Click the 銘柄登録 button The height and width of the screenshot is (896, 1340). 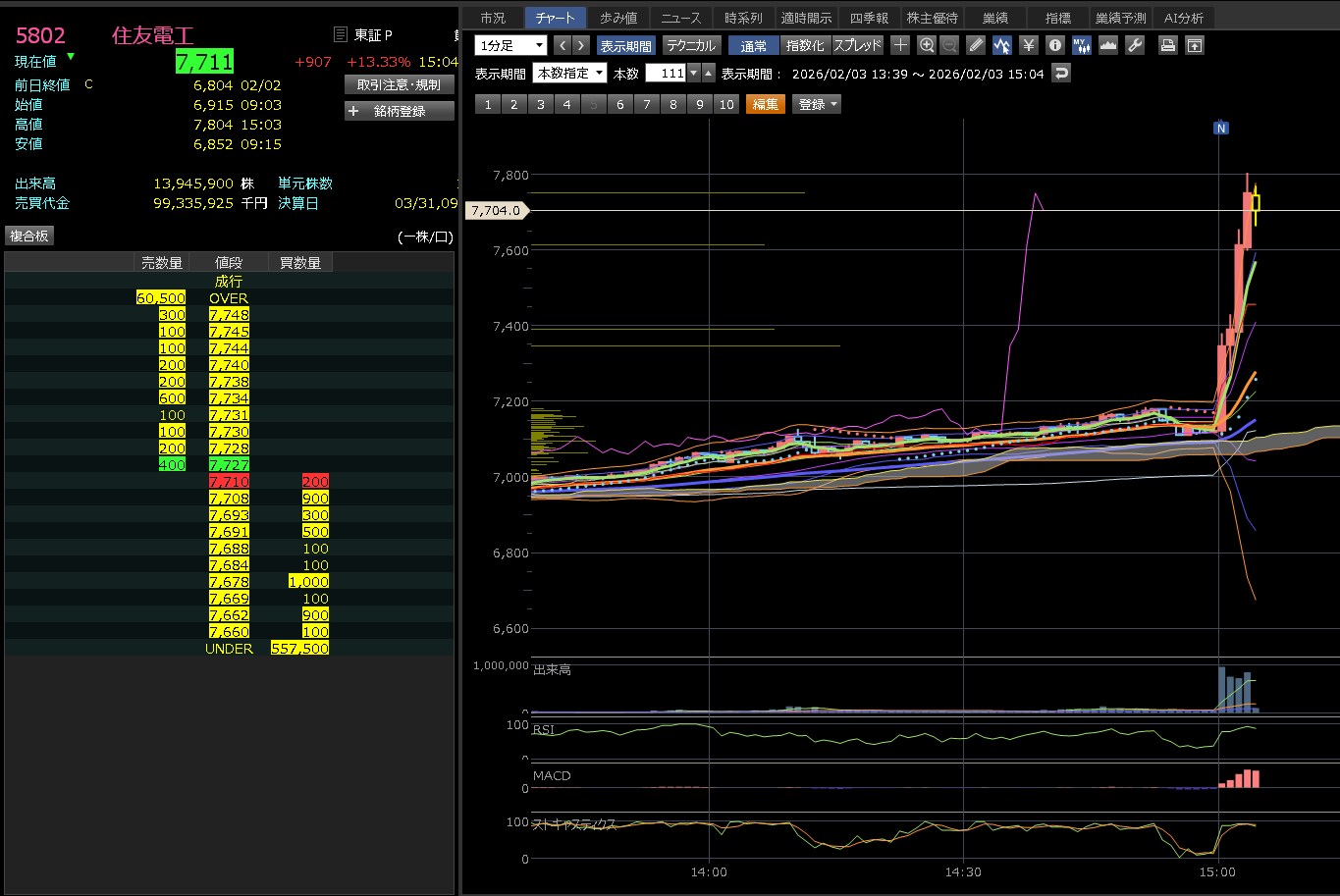tap(399, 111)
